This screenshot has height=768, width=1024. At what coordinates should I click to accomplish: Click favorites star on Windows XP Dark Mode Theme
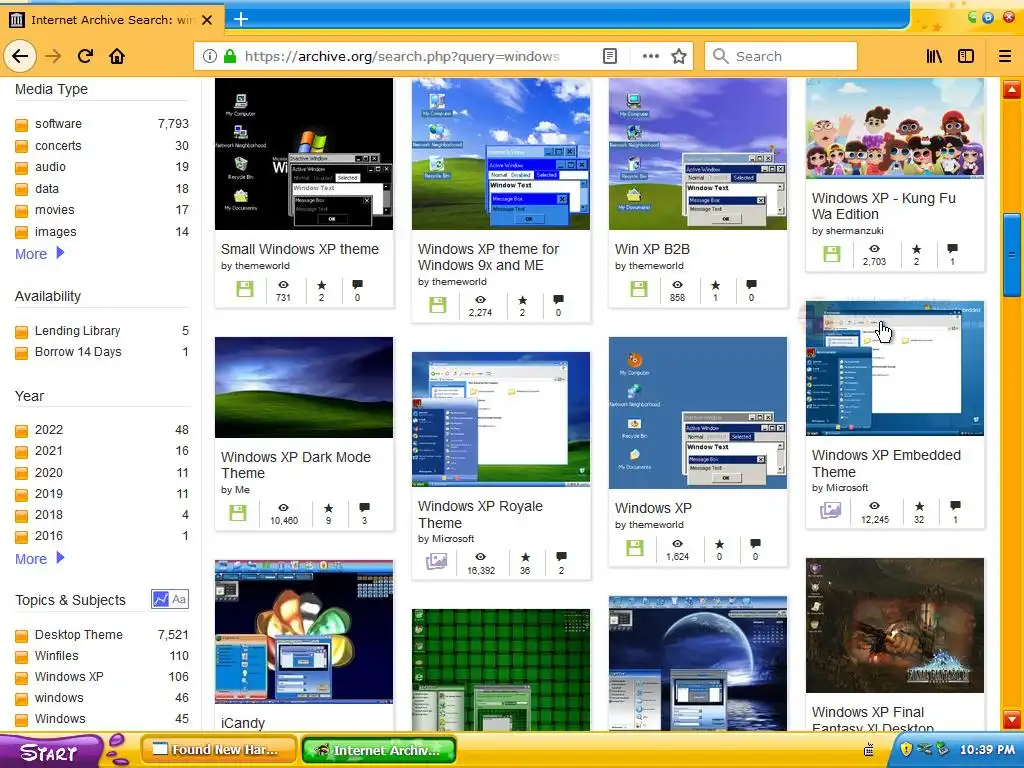(328, 507)
